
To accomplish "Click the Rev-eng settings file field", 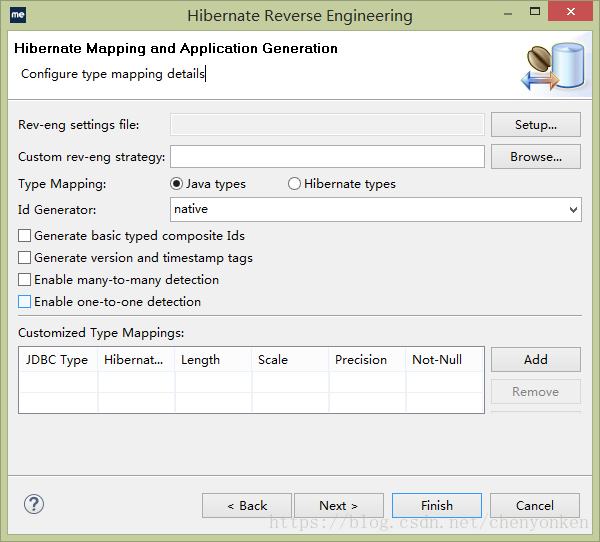I will click(327, 124).
